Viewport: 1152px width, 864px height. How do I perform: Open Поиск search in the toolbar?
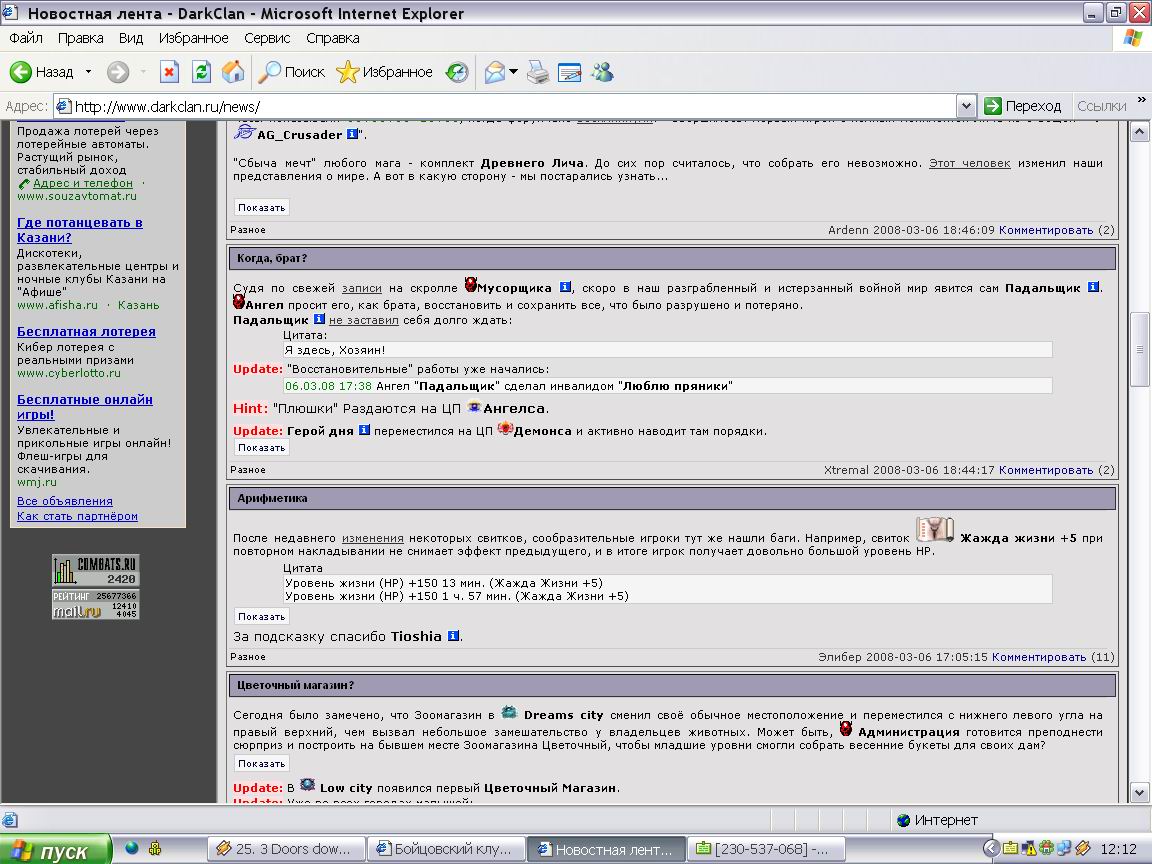(x=291, y=72)
